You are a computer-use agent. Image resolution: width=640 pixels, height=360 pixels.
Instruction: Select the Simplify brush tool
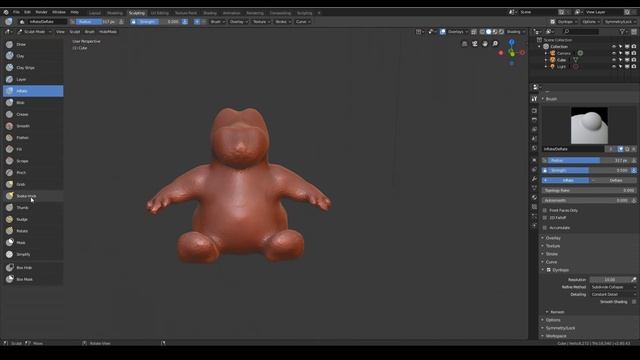coord(33,254)
